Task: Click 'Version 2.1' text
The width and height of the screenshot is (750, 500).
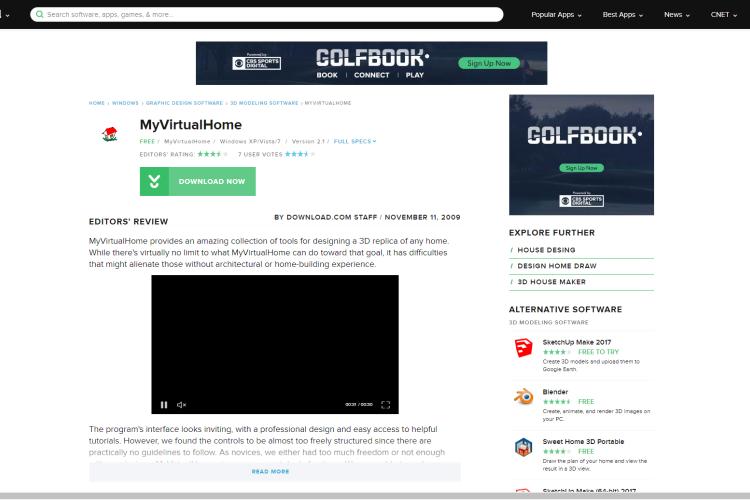Action: (308, 141)
